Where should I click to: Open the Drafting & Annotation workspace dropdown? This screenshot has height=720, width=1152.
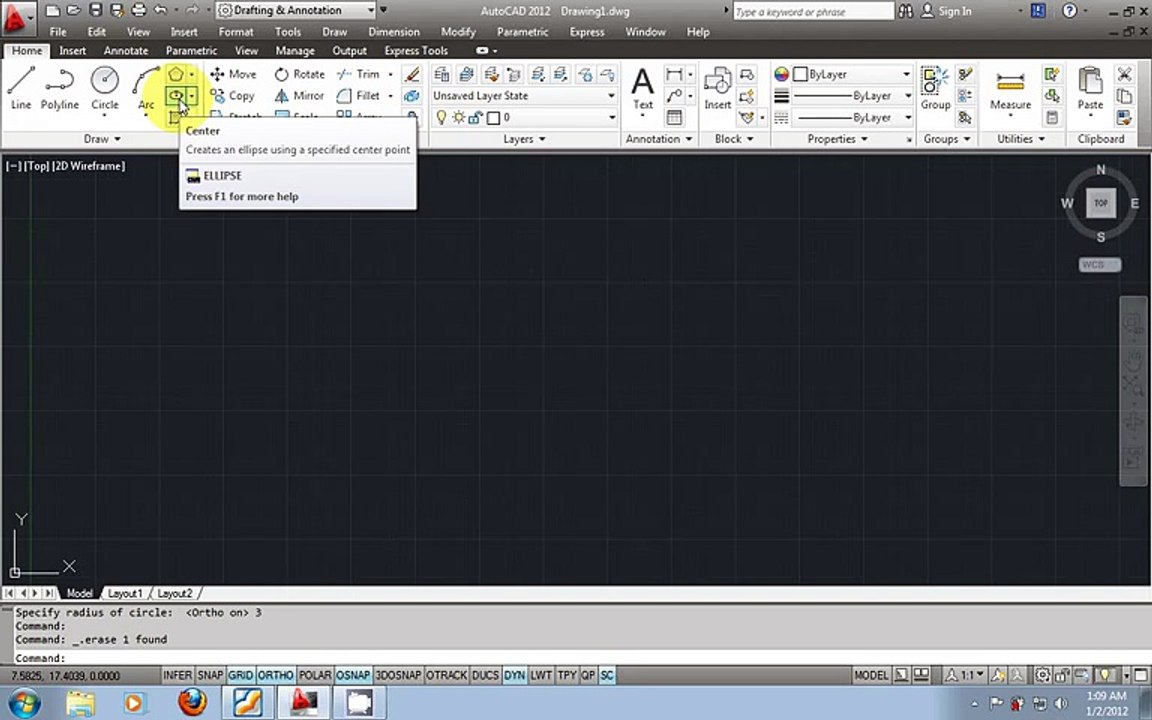[x=297, y=10]
